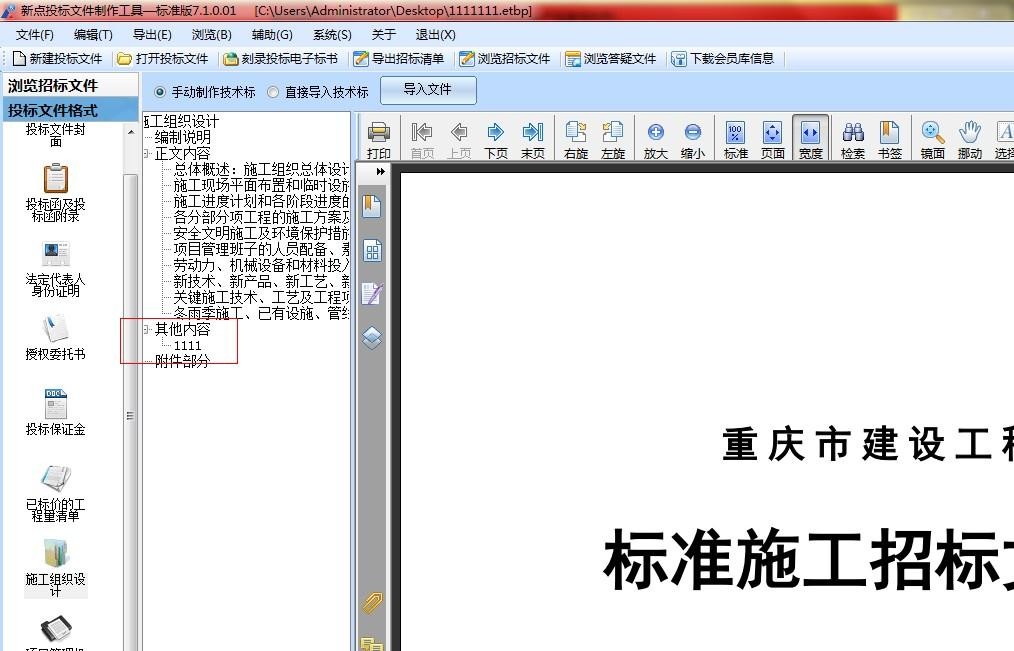The width and height of the screenshot is (1014, 651).
Task: Open the 浏览(B) menu
Action: pyautogui.click(x=209, y=34)
